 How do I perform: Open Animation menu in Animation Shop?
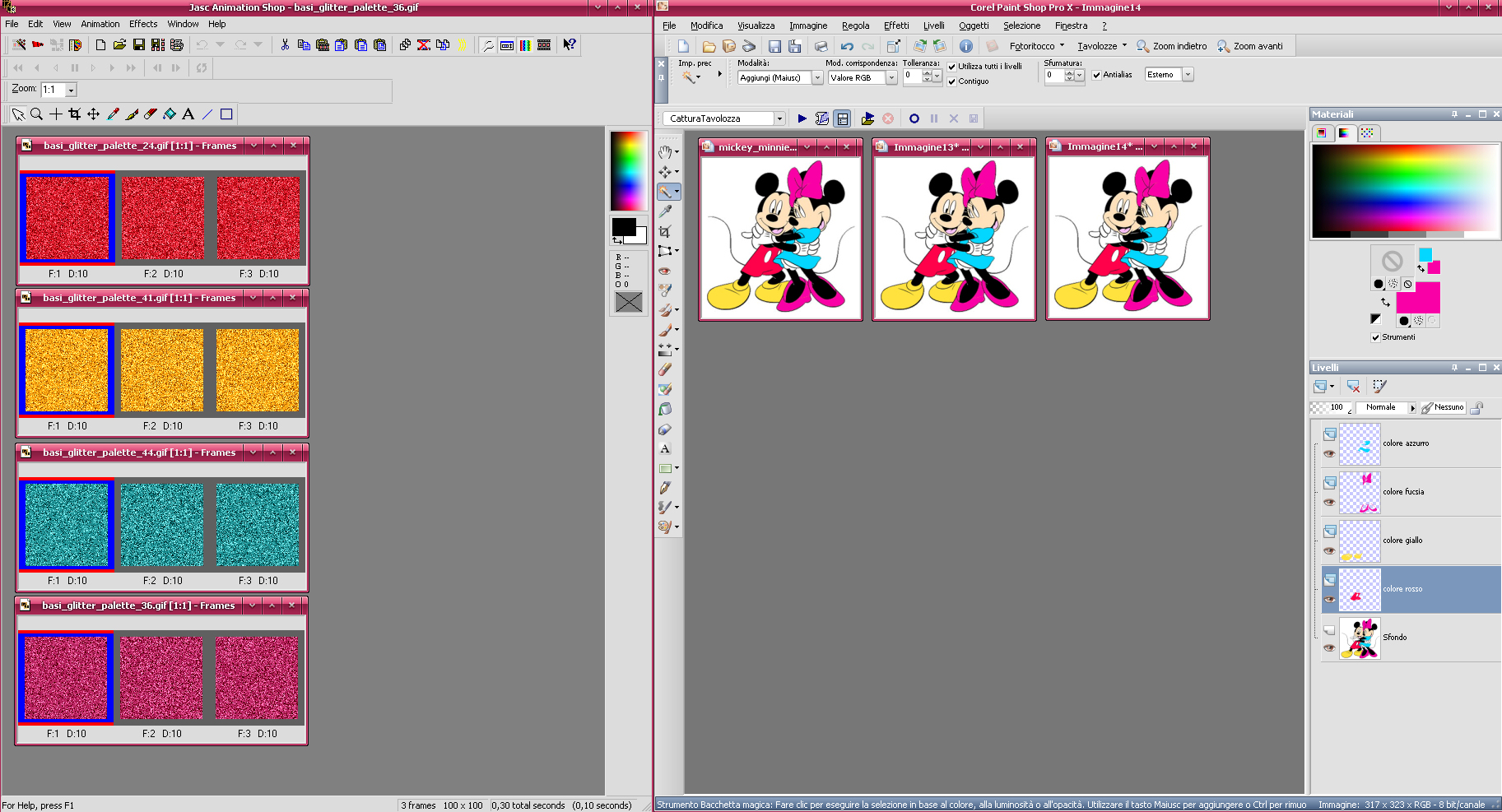pyautogui.click(x=100, y=24)
